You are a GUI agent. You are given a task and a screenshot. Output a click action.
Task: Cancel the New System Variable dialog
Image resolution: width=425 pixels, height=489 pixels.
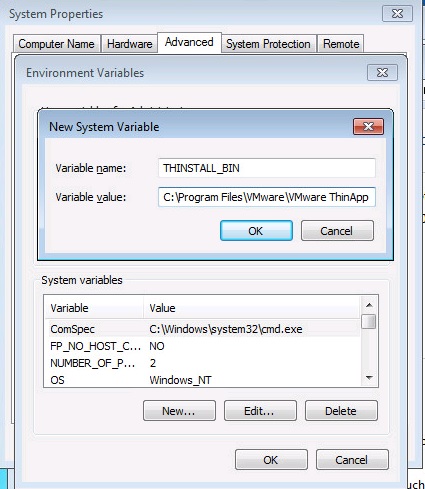point(337,231)
